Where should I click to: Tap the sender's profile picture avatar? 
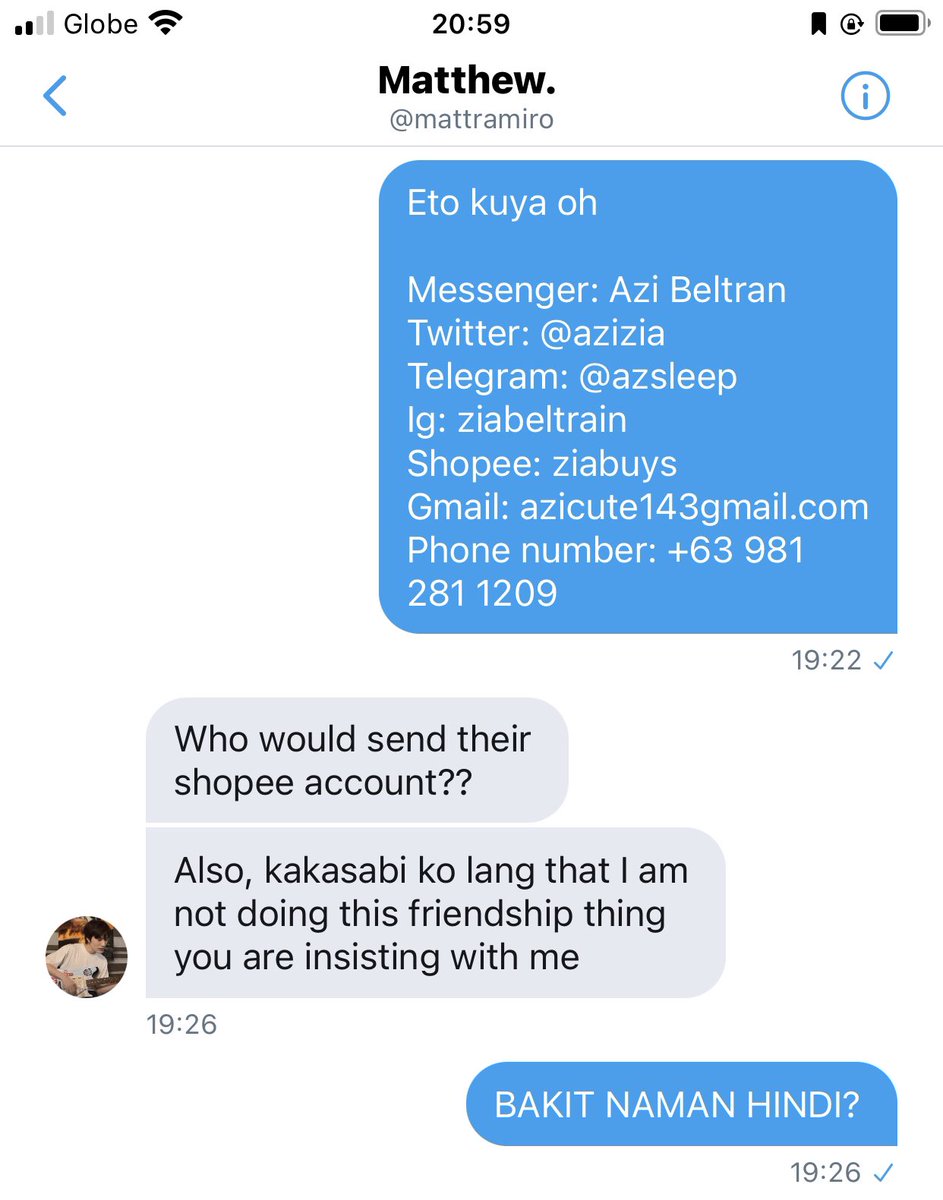tap(86, 956)
